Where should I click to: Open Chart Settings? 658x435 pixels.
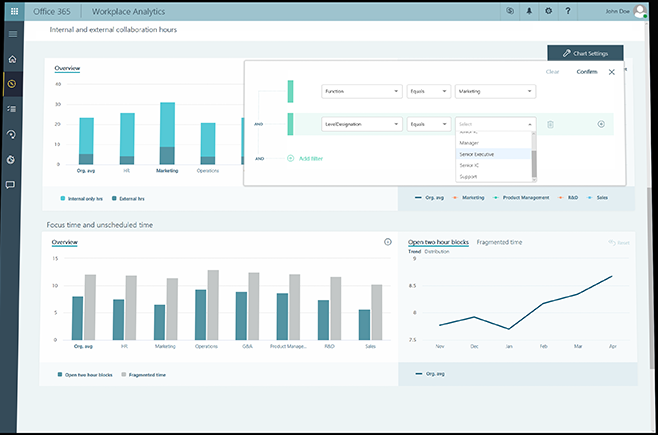click(x=585, y=53)
